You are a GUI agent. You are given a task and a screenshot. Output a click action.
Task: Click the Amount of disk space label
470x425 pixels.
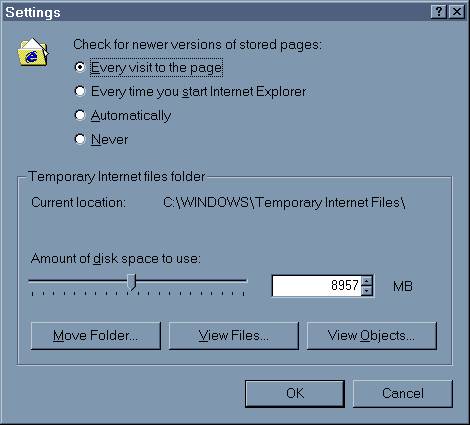(116, 259)
